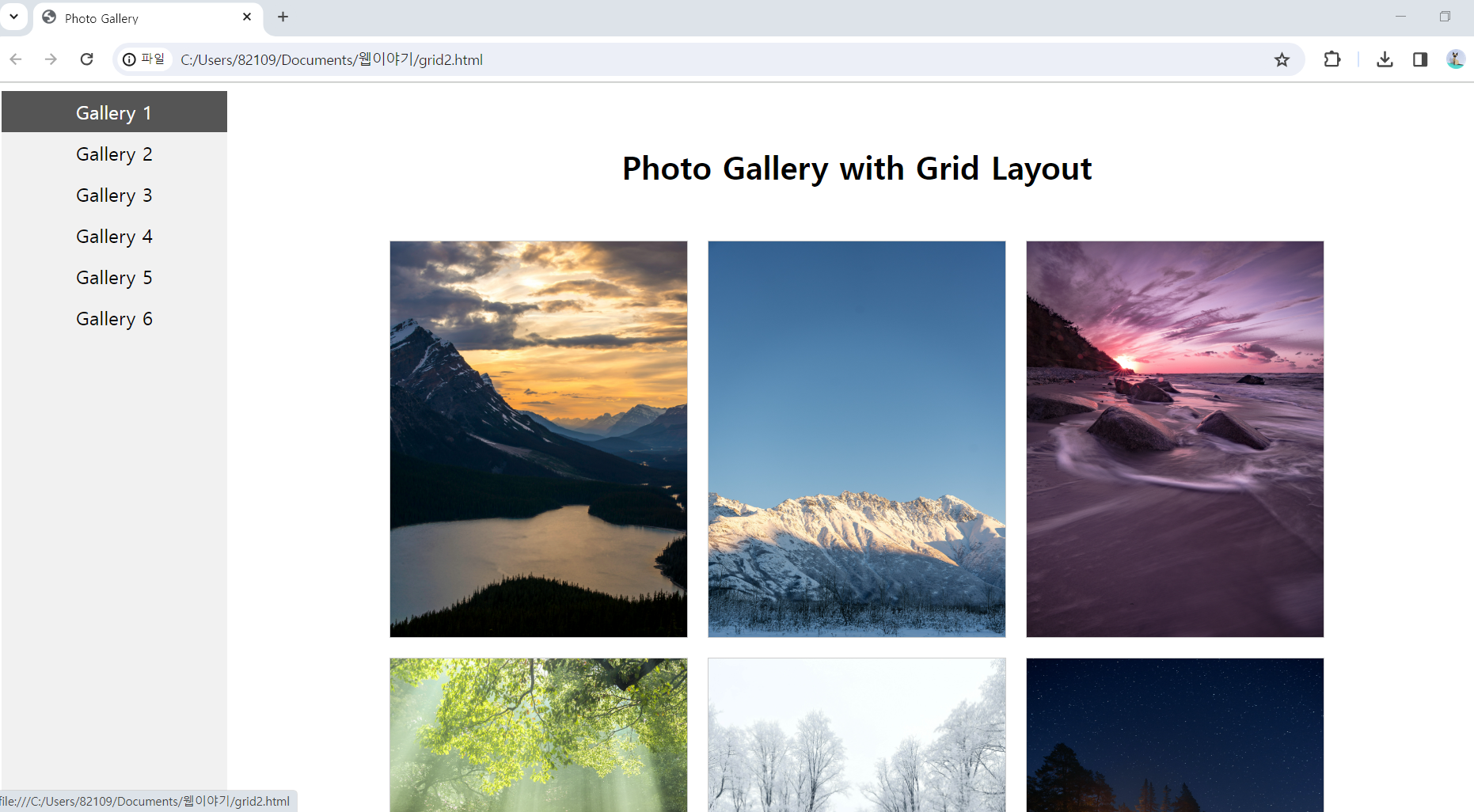Viewport: 1474px width, 812px height.
Task: Open Gallery 1 in sidebar
Action: (114, 112)
